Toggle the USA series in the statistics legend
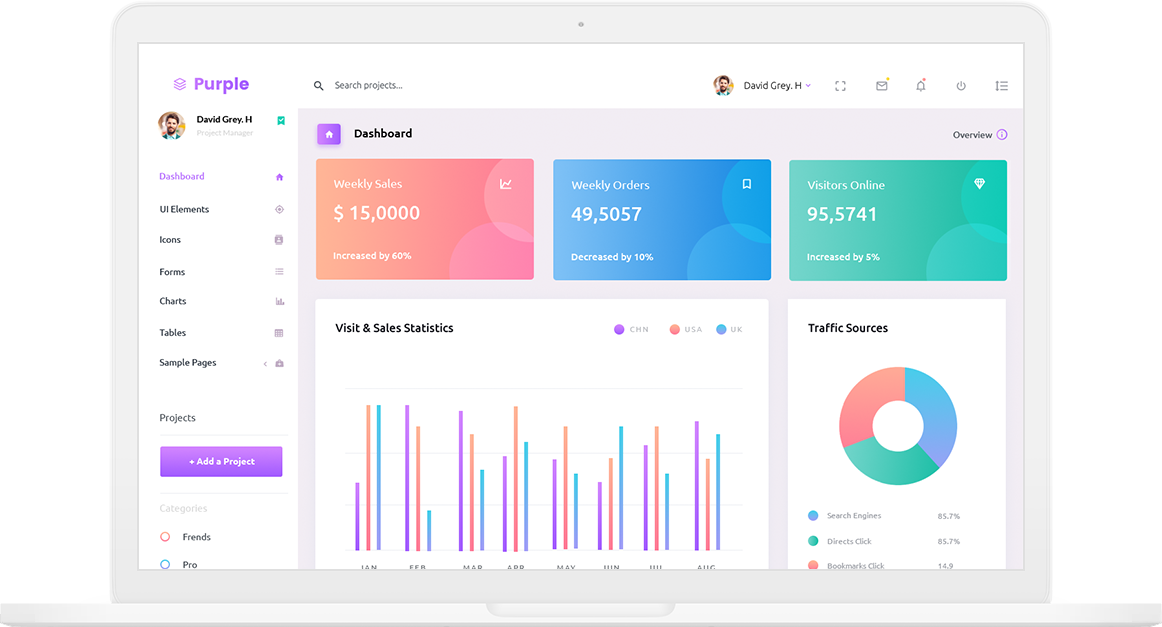The width and height of the screenshot is (1162, 627). coord(685,329)
